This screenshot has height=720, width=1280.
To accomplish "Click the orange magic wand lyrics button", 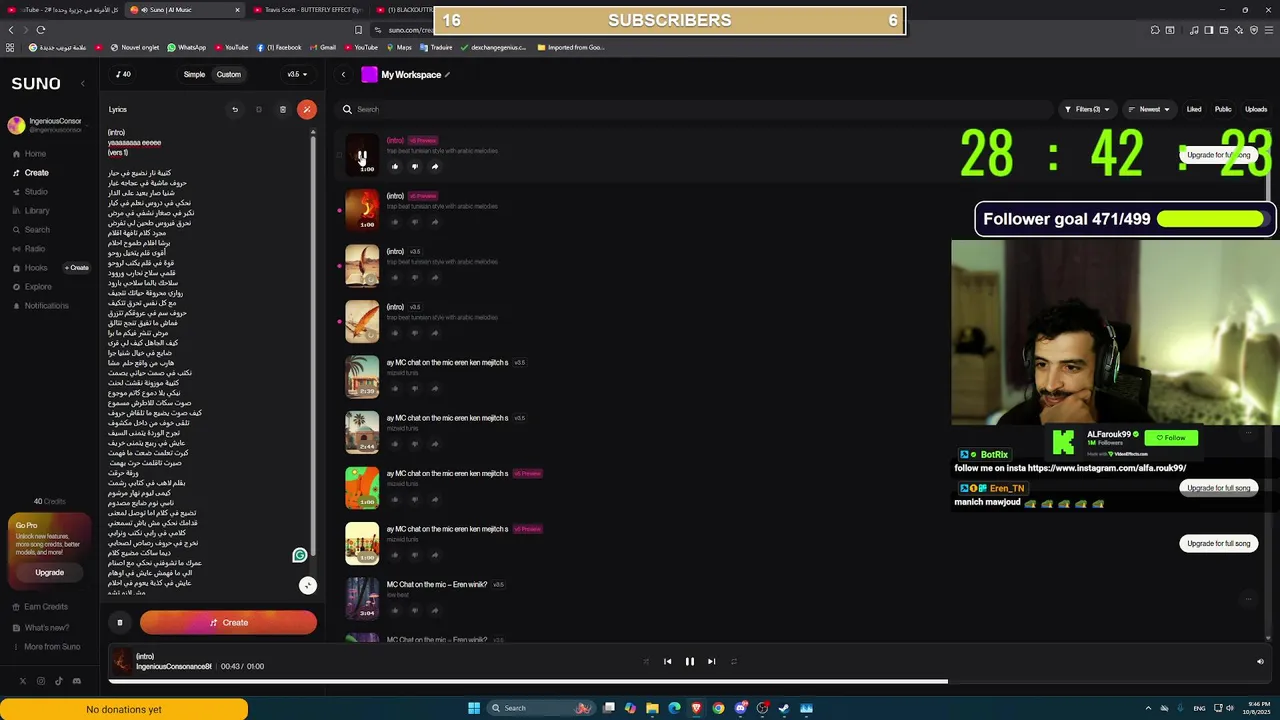I will pos(307,110).
